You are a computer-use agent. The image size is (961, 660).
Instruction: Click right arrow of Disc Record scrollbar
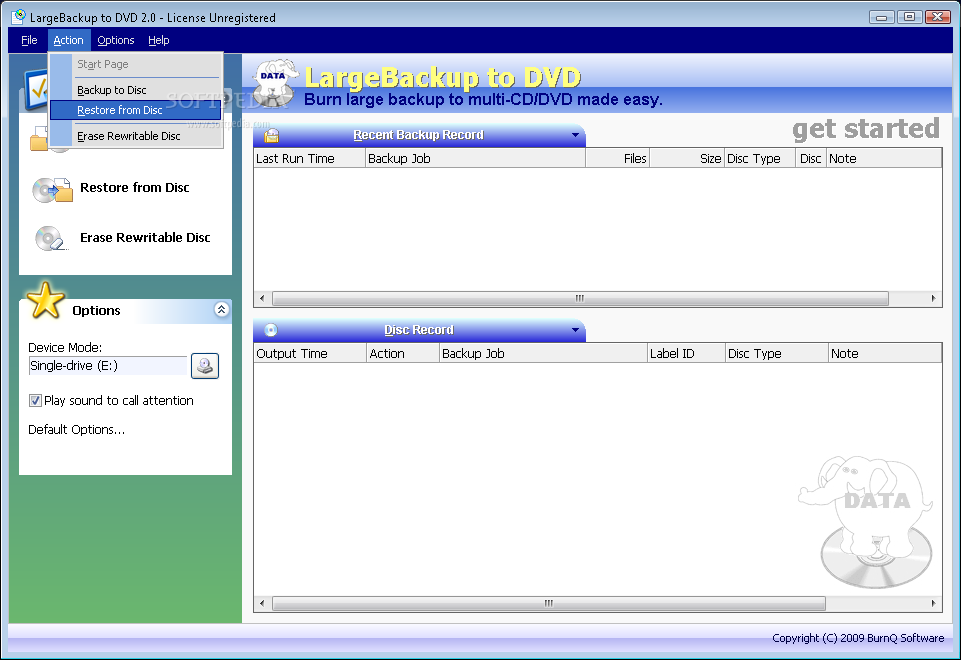click(x=933, y=604)
